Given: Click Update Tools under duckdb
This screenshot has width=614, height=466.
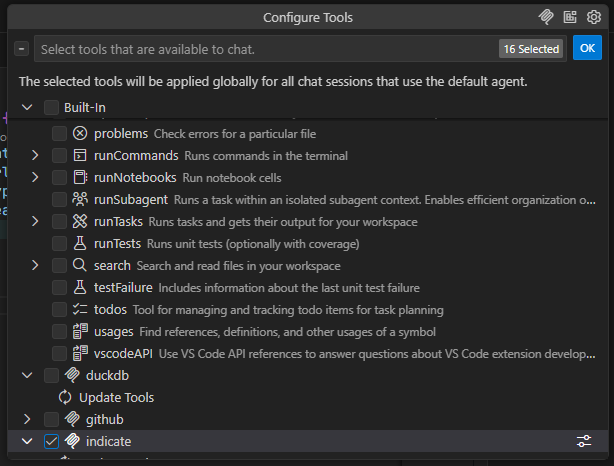Looking at the screenshot, I should pos(116,397).
